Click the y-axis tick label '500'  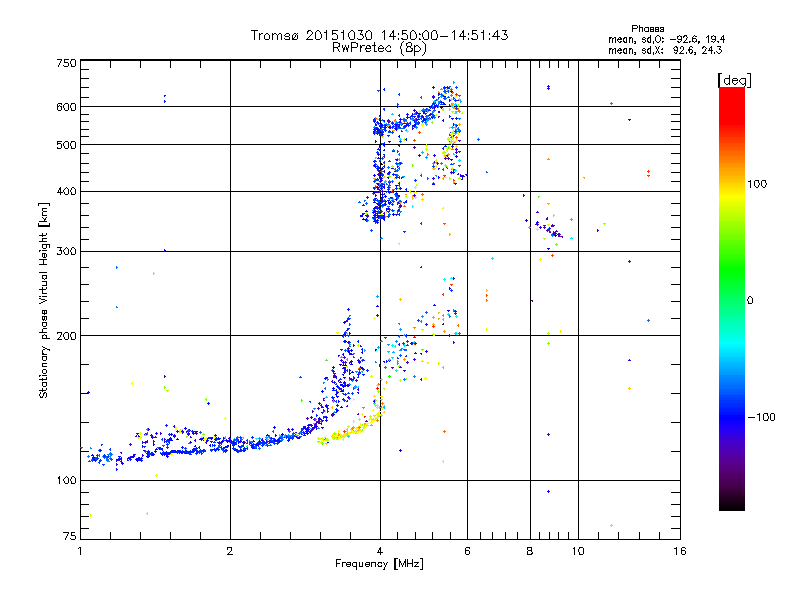pyautogui.click(x=67, y=145)
